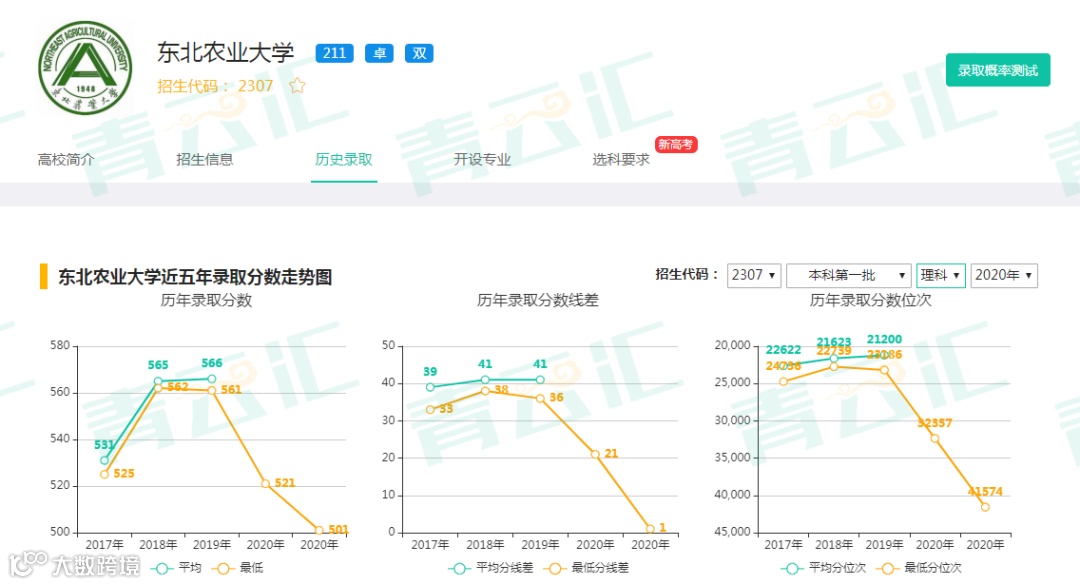The height and width of the screenshot is (585, 1080).
Task: Select the 历史录取 tab
Action: tap(344, 159)
